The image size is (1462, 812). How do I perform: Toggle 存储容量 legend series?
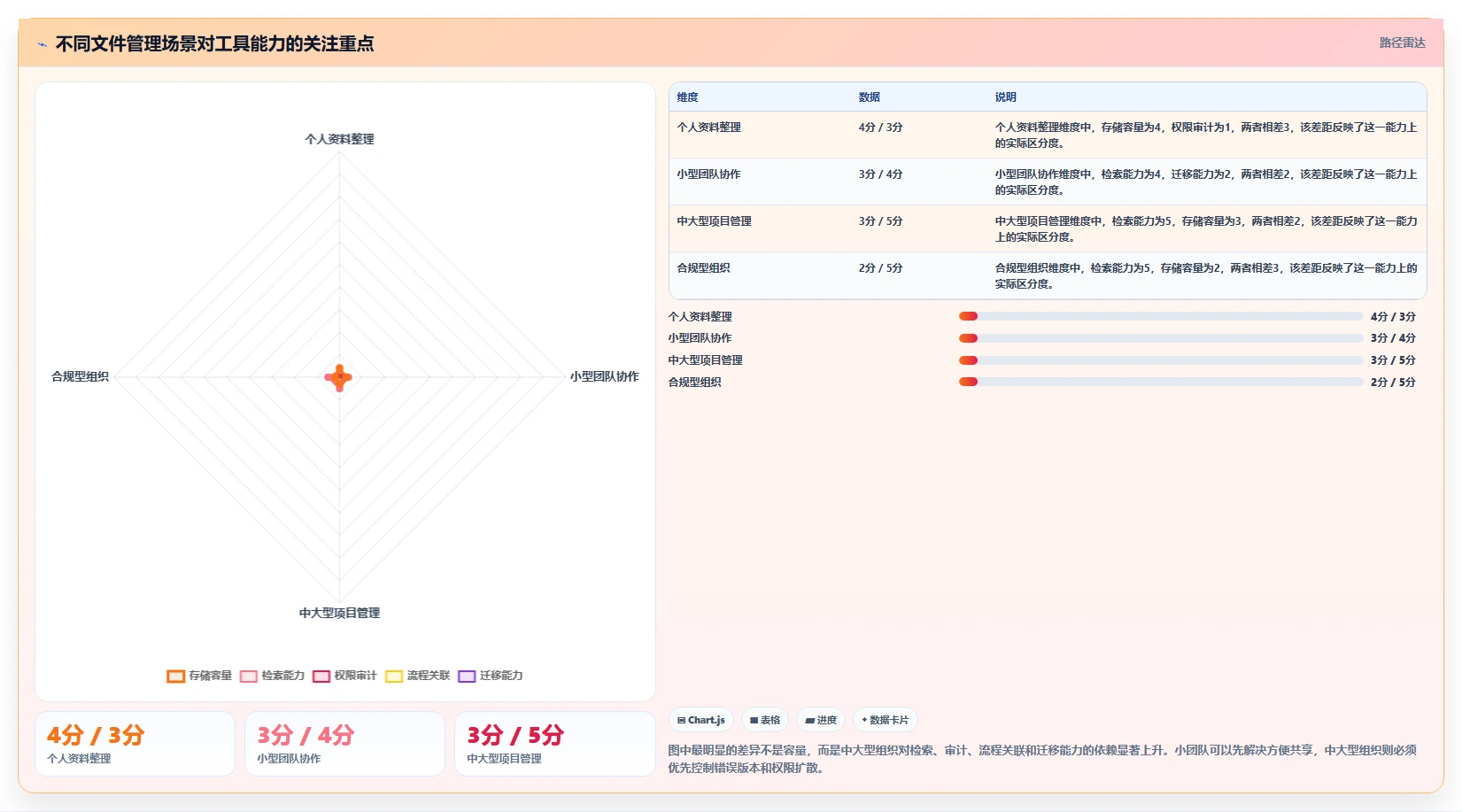tap(199, 676)
